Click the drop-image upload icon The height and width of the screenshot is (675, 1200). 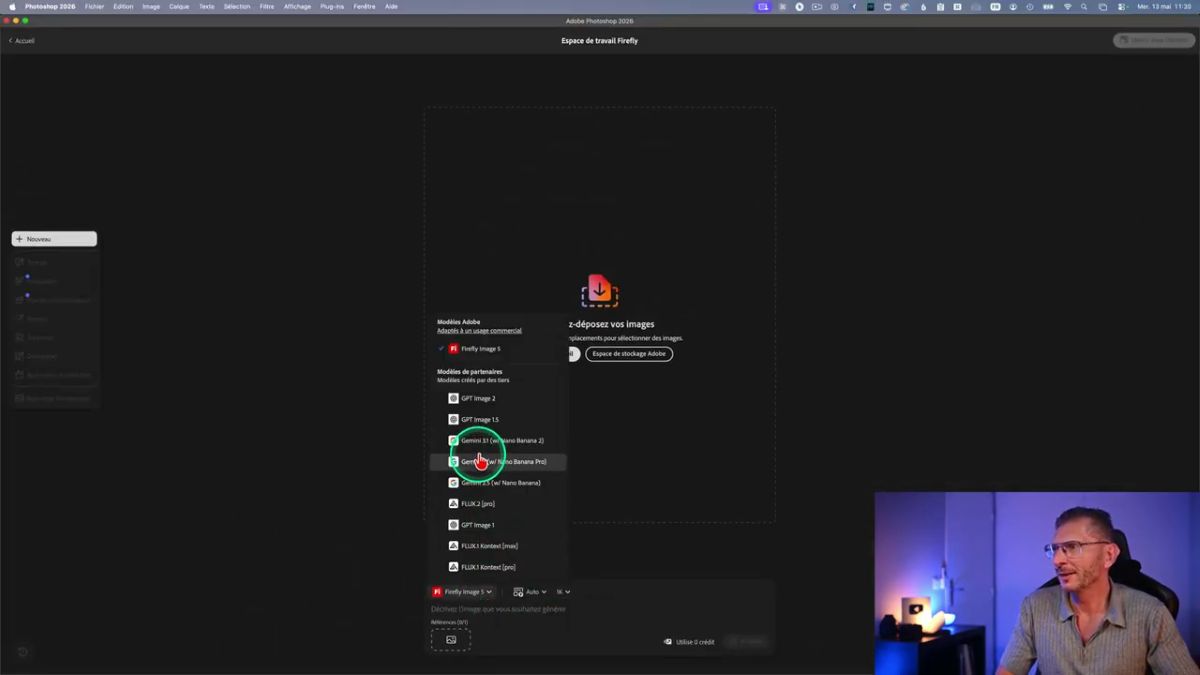(x=599, y=291)
